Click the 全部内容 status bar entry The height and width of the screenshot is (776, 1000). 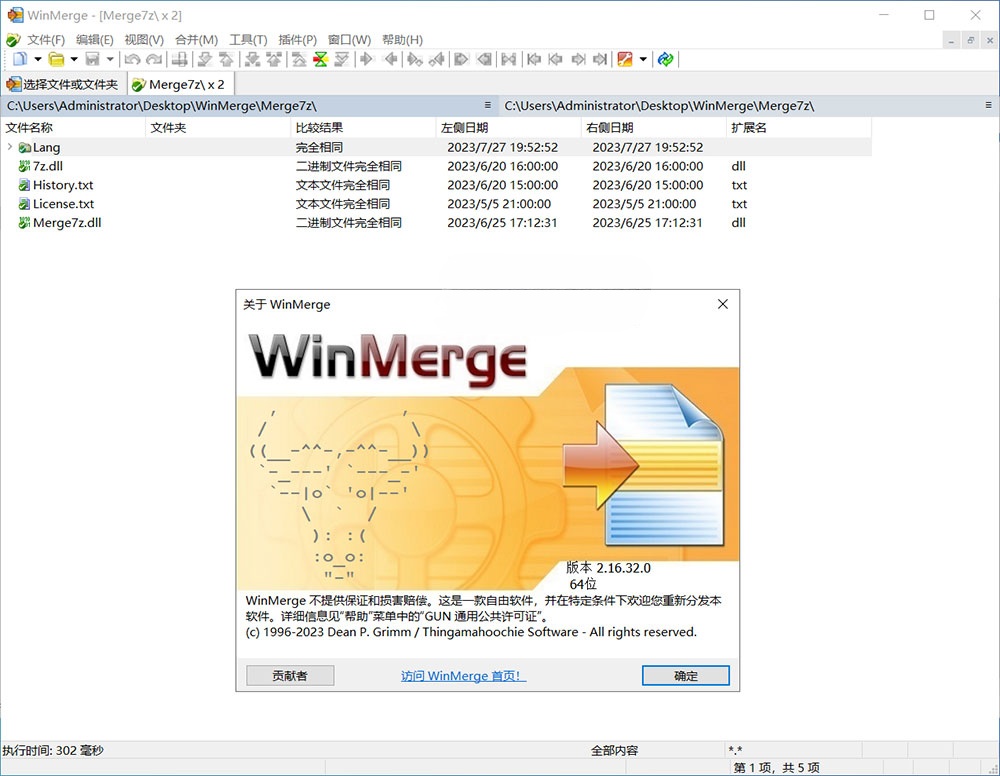pos(614,750)
